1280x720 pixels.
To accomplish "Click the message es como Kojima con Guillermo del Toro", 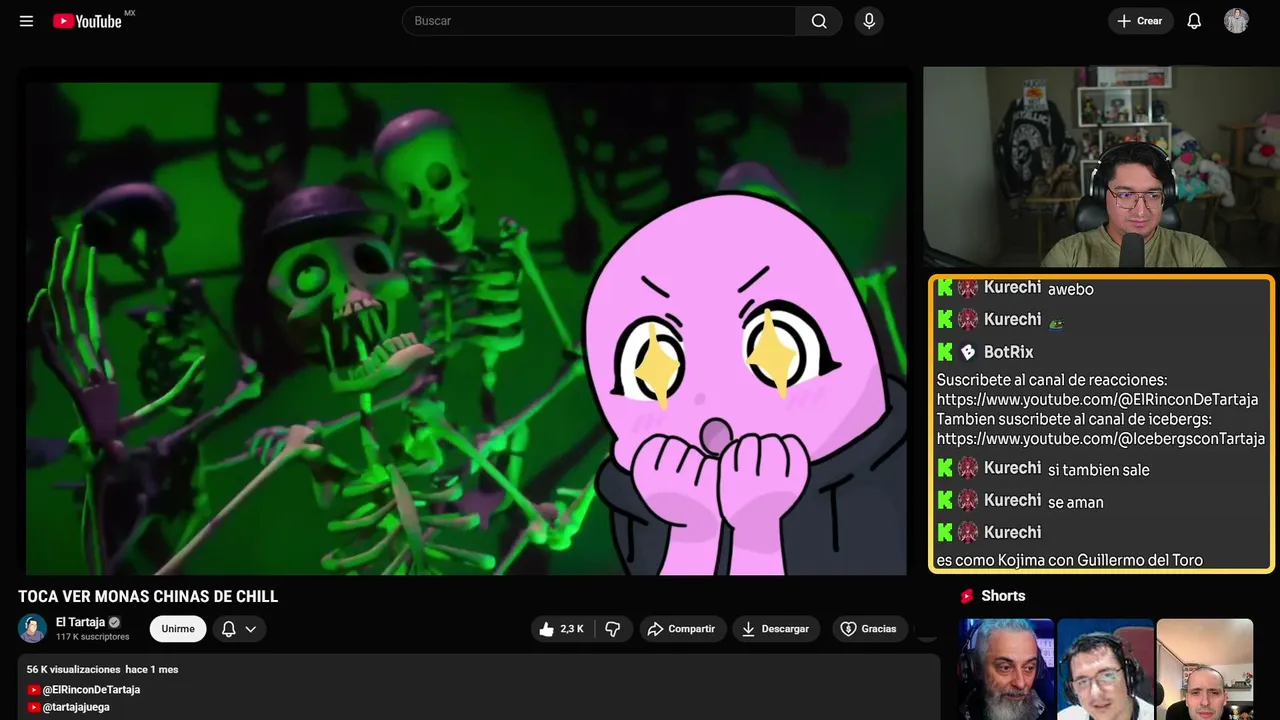I will click(x=1070, y=560).
